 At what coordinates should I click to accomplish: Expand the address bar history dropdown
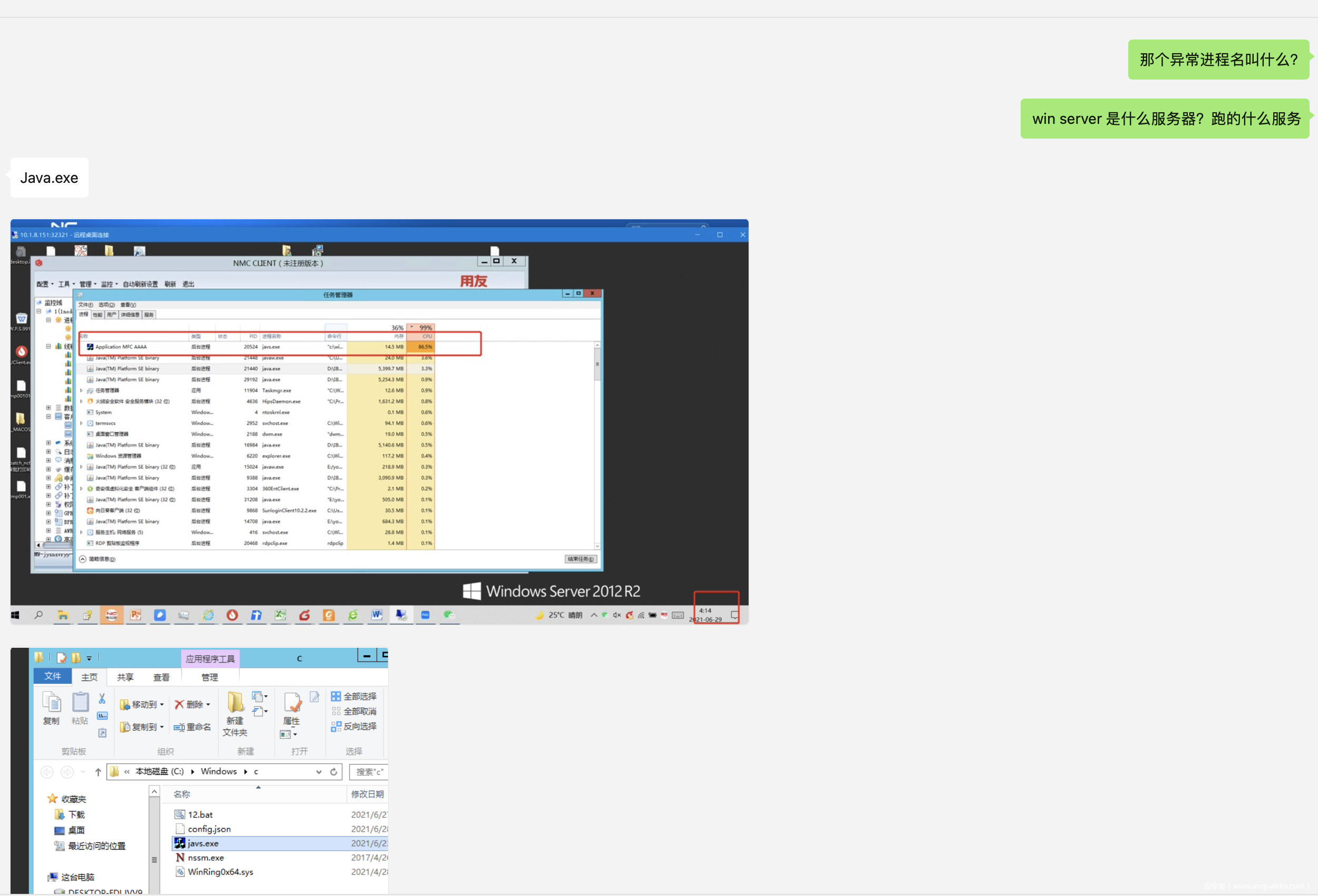coord(319,772)
